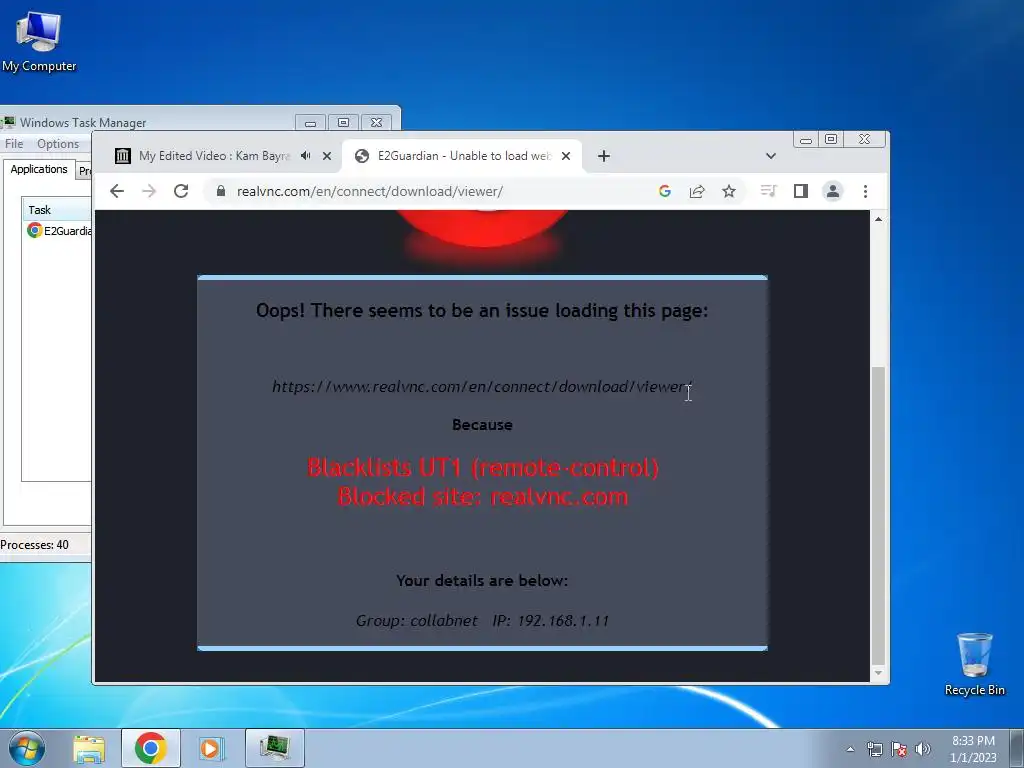Open the Windows Start button
The image size is (1024, 768).
(27, 748)
